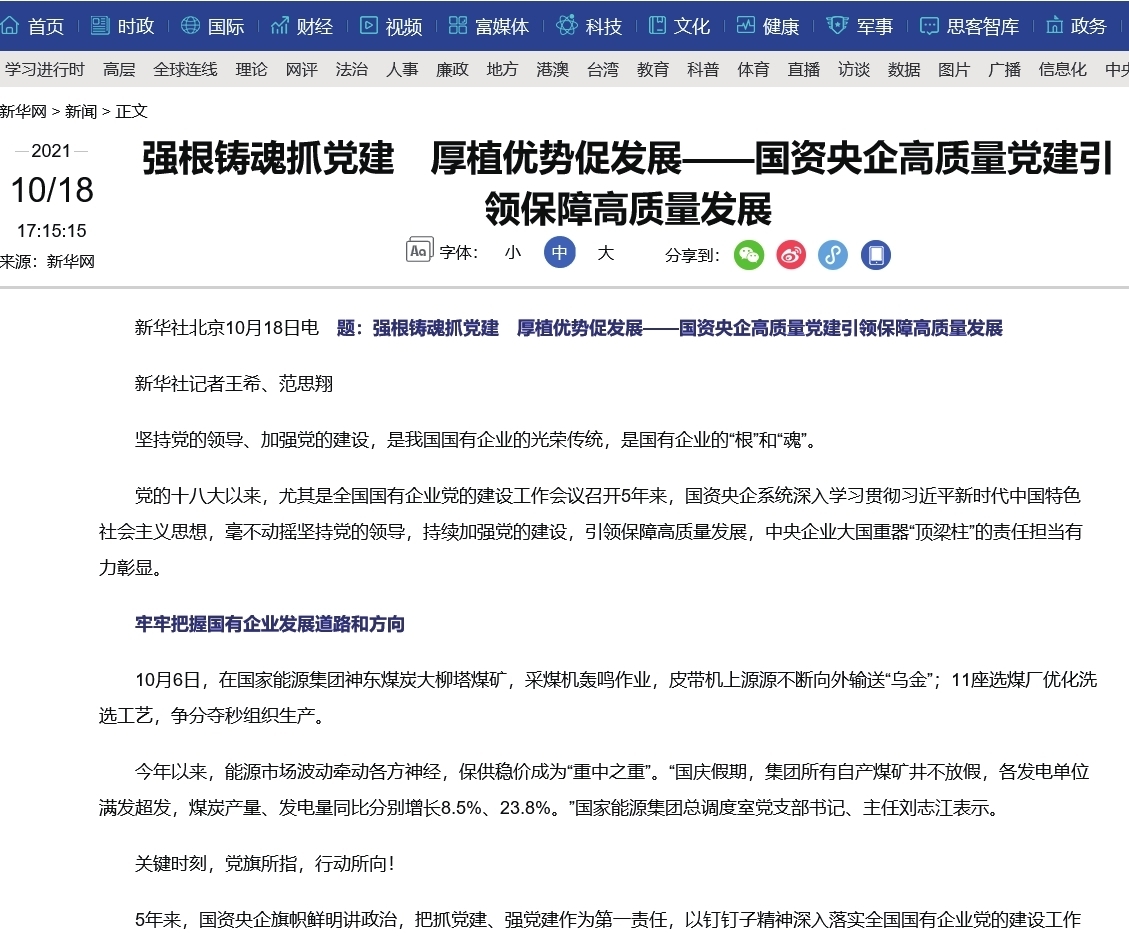
Task: Click the 政务 nav label
Action: pyautogui.click(x=1088, y=27)
